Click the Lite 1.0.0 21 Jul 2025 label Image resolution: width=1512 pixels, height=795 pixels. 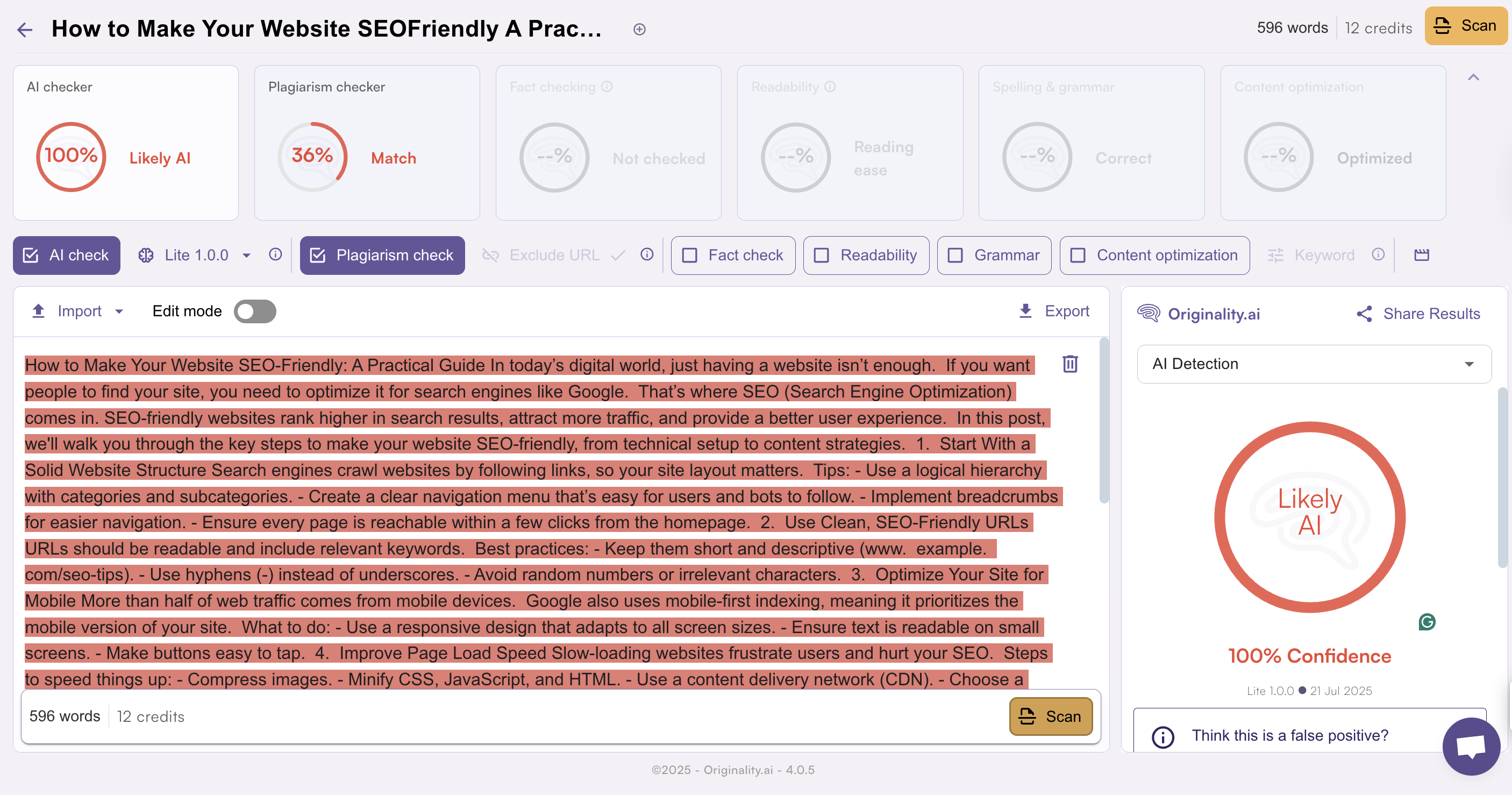(x=1309, y=691)
